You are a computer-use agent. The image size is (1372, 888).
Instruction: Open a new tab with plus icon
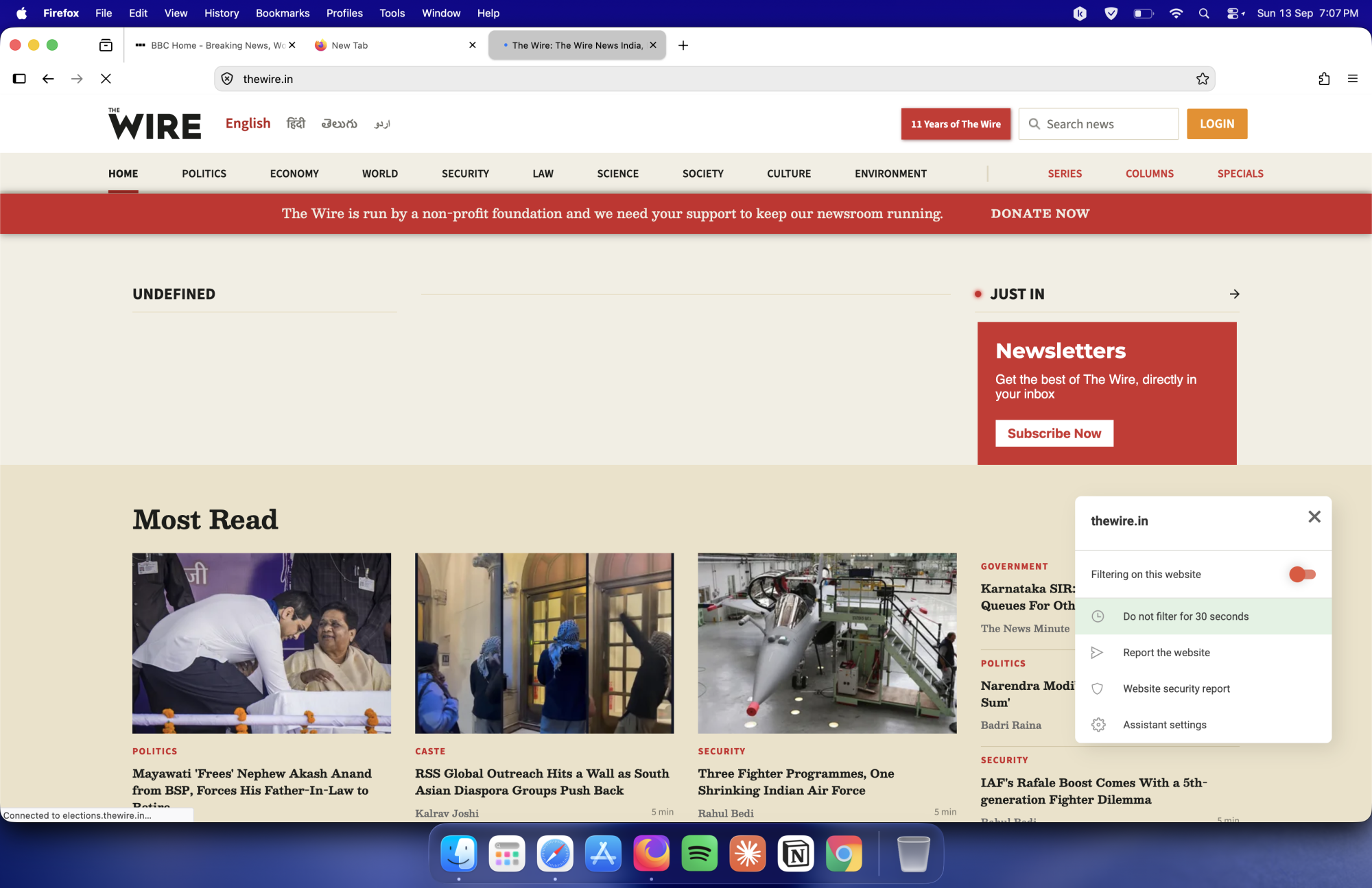tap(683, 45)
